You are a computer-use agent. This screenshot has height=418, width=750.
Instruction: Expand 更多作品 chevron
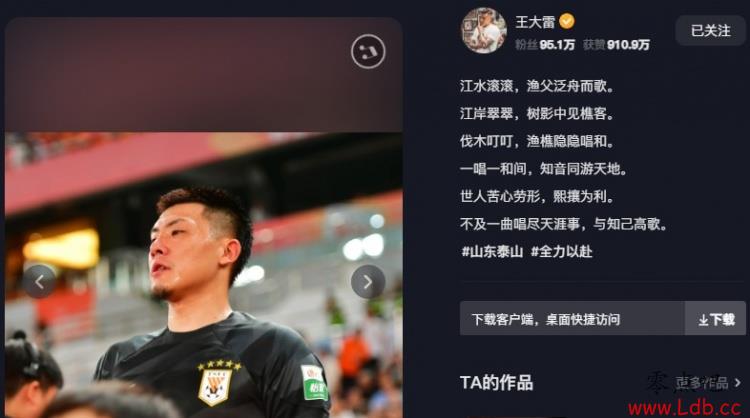[737, 383]
